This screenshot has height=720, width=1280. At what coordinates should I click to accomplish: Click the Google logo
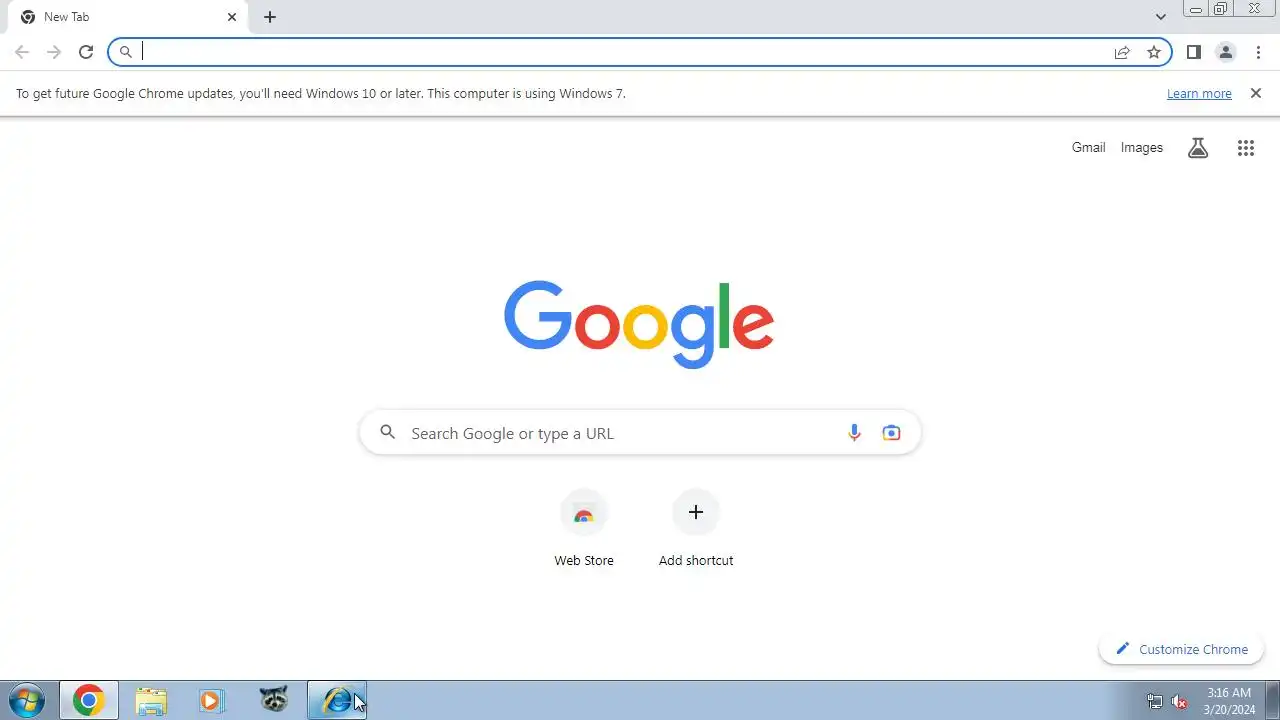[639, 324]
